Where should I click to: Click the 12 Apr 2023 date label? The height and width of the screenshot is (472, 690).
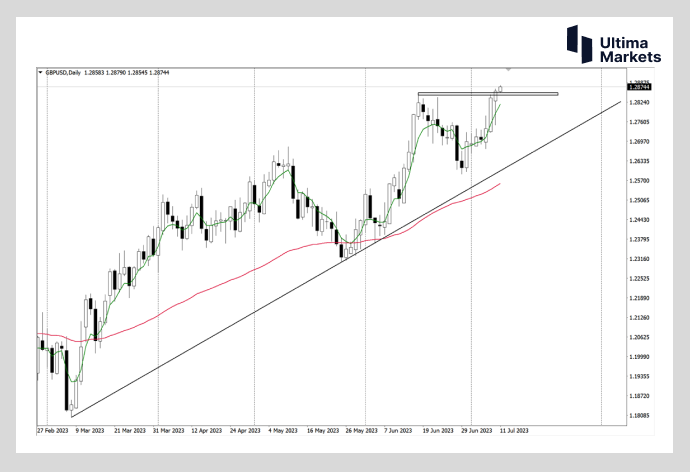[x=206, y=431]
